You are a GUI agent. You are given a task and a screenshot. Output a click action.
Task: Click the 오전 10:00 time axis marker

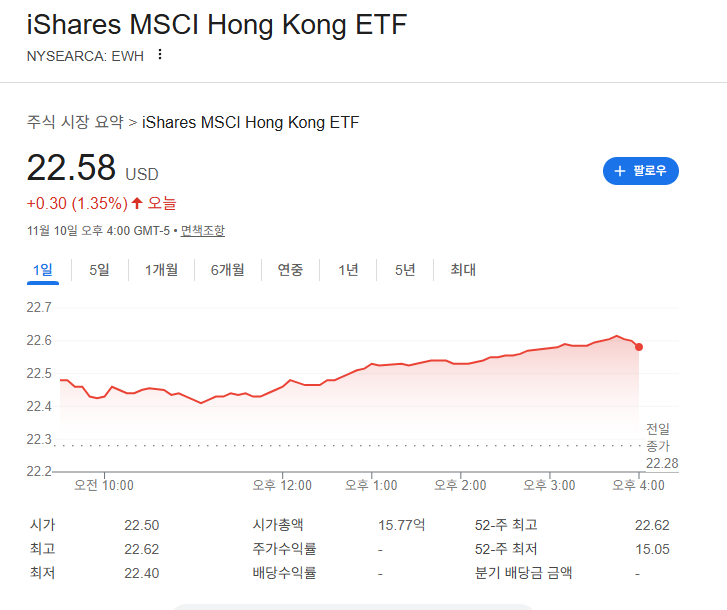tap(104, 485)
